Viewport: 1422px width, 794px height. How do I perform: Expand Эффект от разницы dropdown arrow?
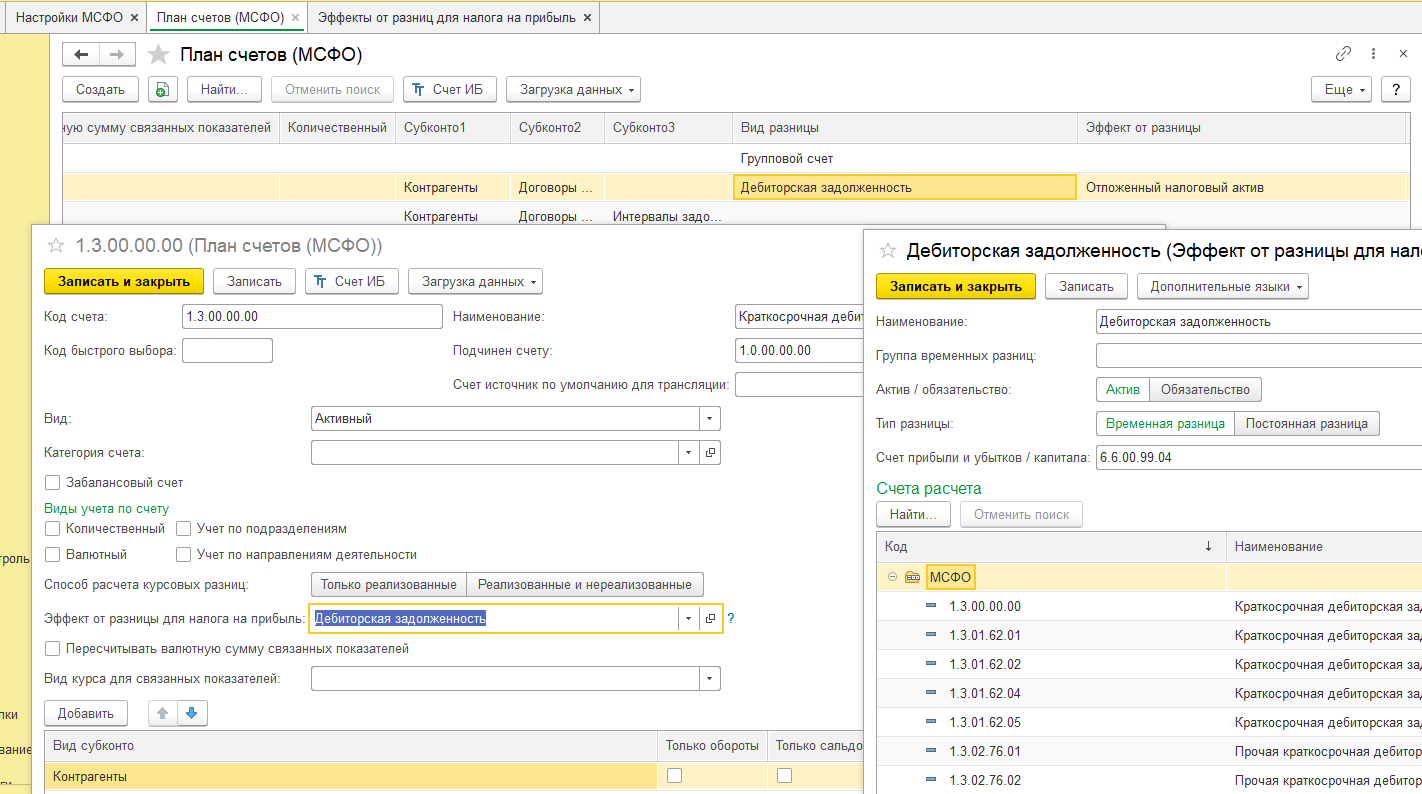tap(688, 619)
